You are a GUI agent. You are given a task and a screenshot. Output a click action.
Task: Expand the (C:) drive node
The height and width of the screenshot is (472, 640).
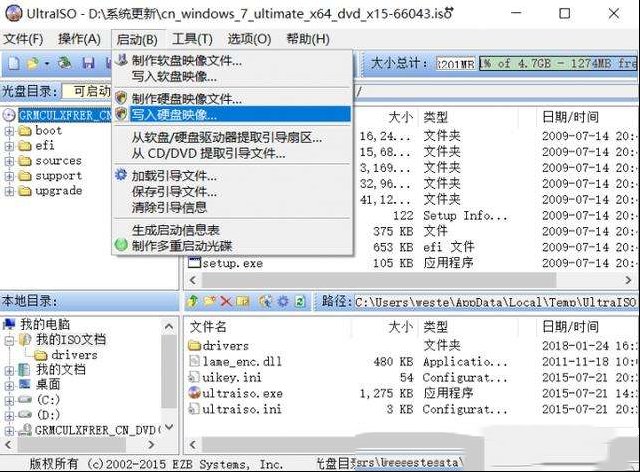(x=9, y=401)
